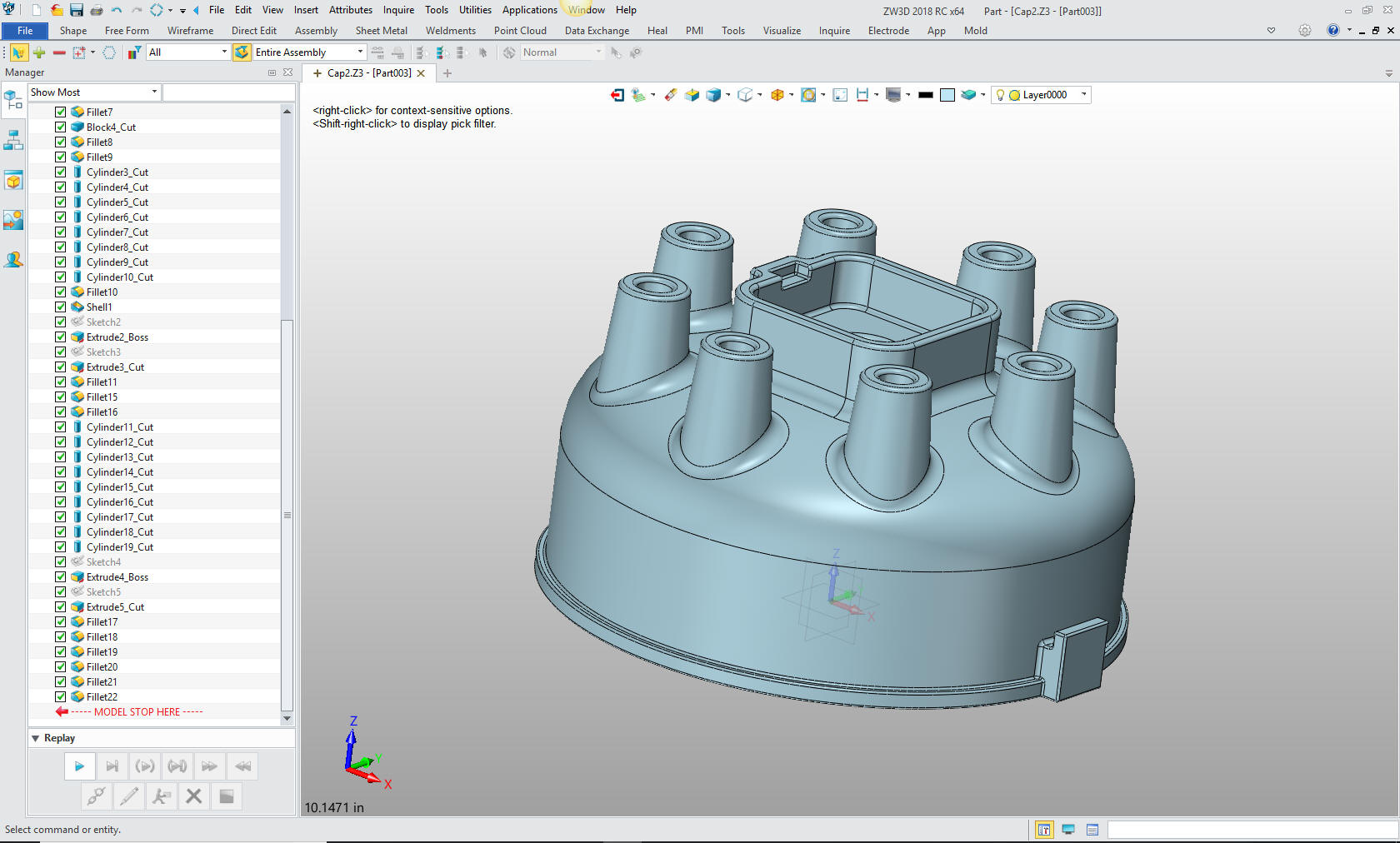Screen dimensions: 1400x843
Task: Disable the Fillet22 feature checkbox
Action: 61,696
